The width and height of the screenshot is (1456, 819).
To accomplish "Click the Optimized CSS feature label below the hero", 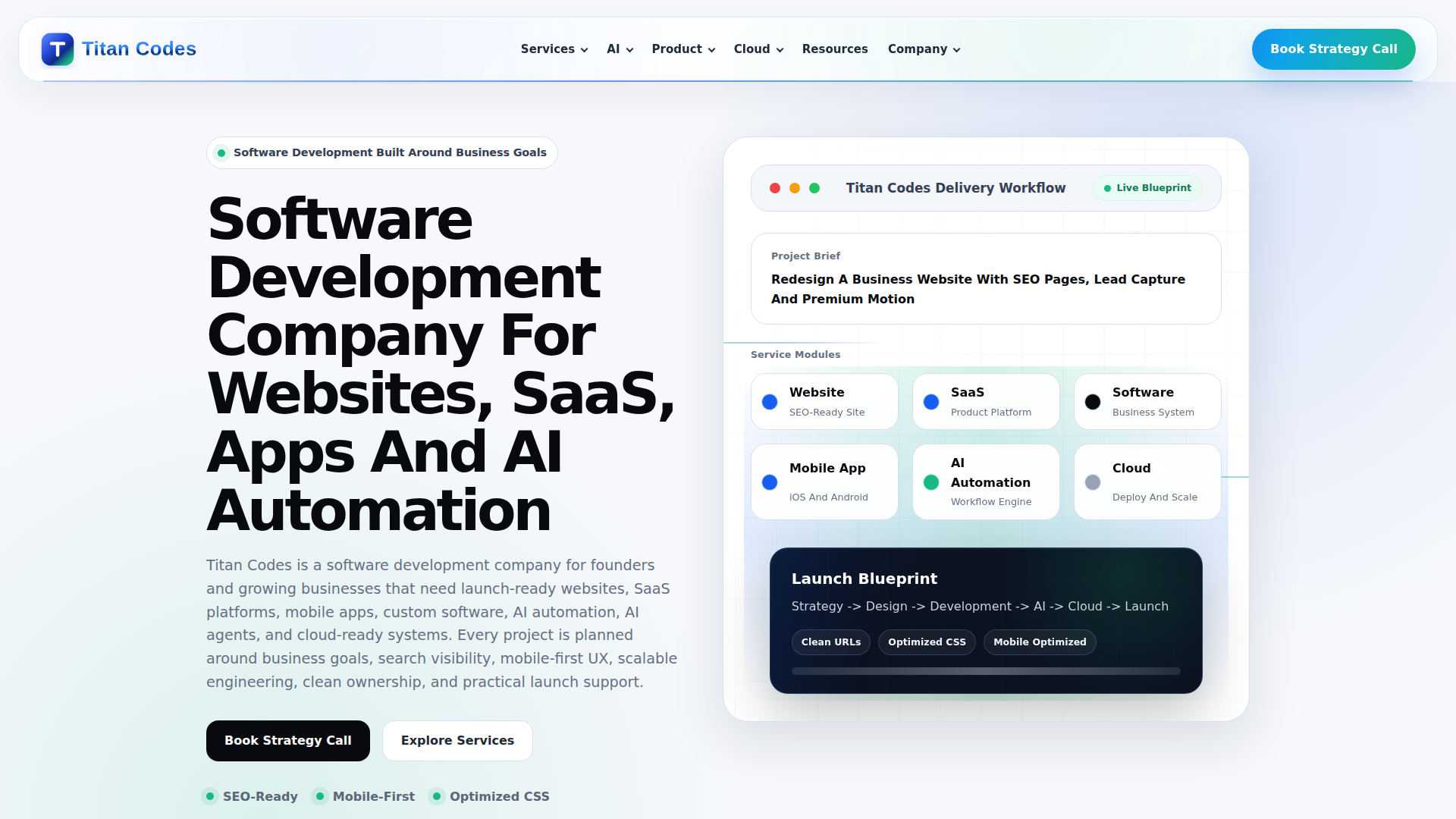I will coord(500,796).
